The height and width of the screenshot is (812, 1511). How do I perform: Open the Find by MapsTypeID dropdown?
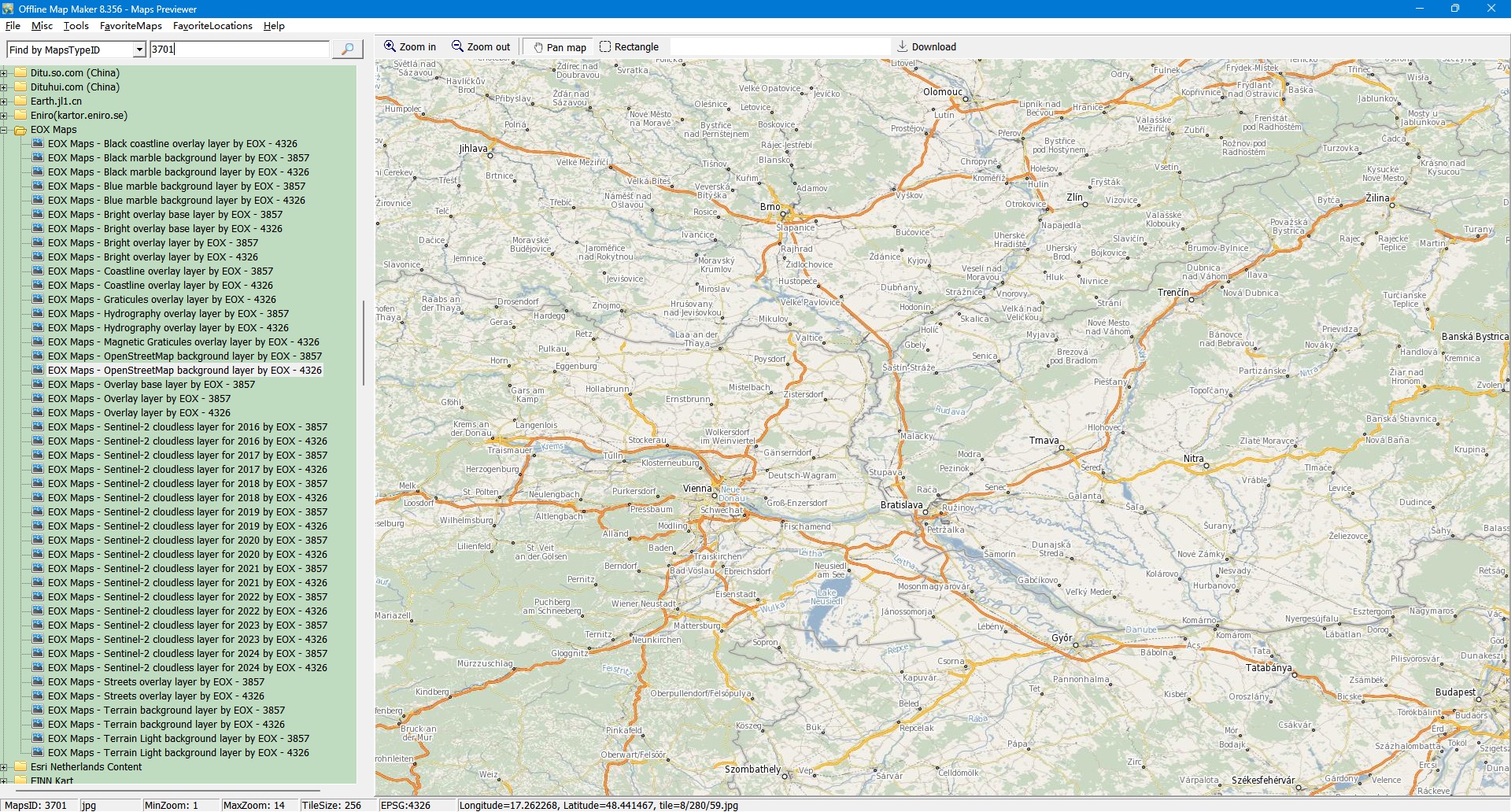139,50
